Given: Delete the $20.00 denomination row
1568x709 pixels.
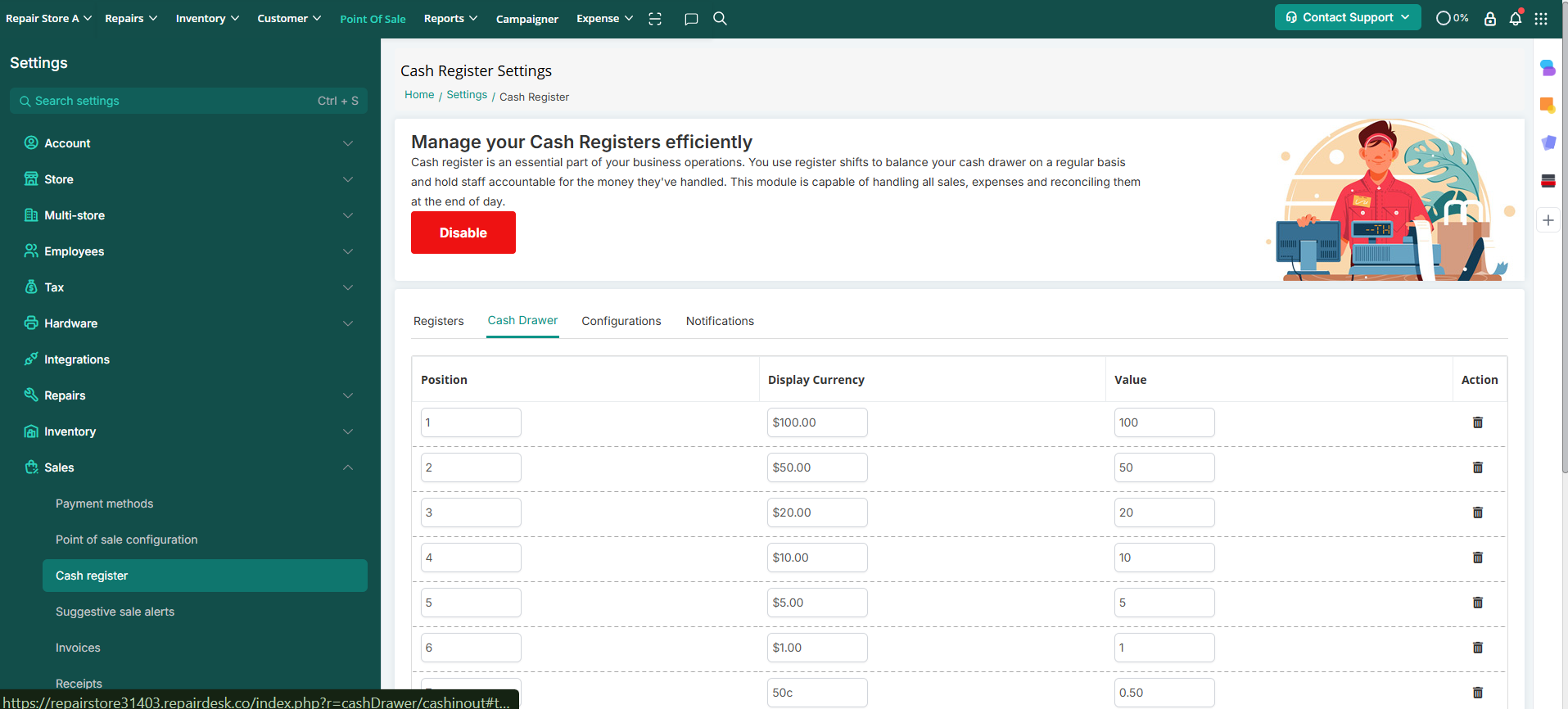Looking at the screenshot, I should (1478, 513).
